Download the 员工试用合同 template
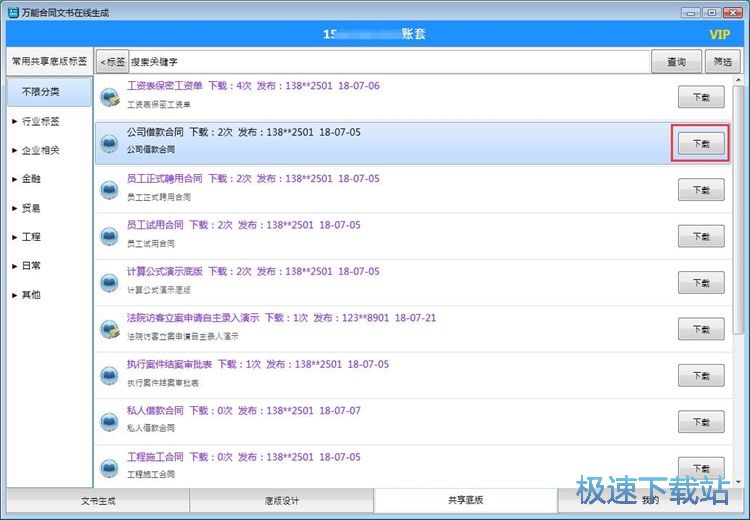 [x=701, y=236]
